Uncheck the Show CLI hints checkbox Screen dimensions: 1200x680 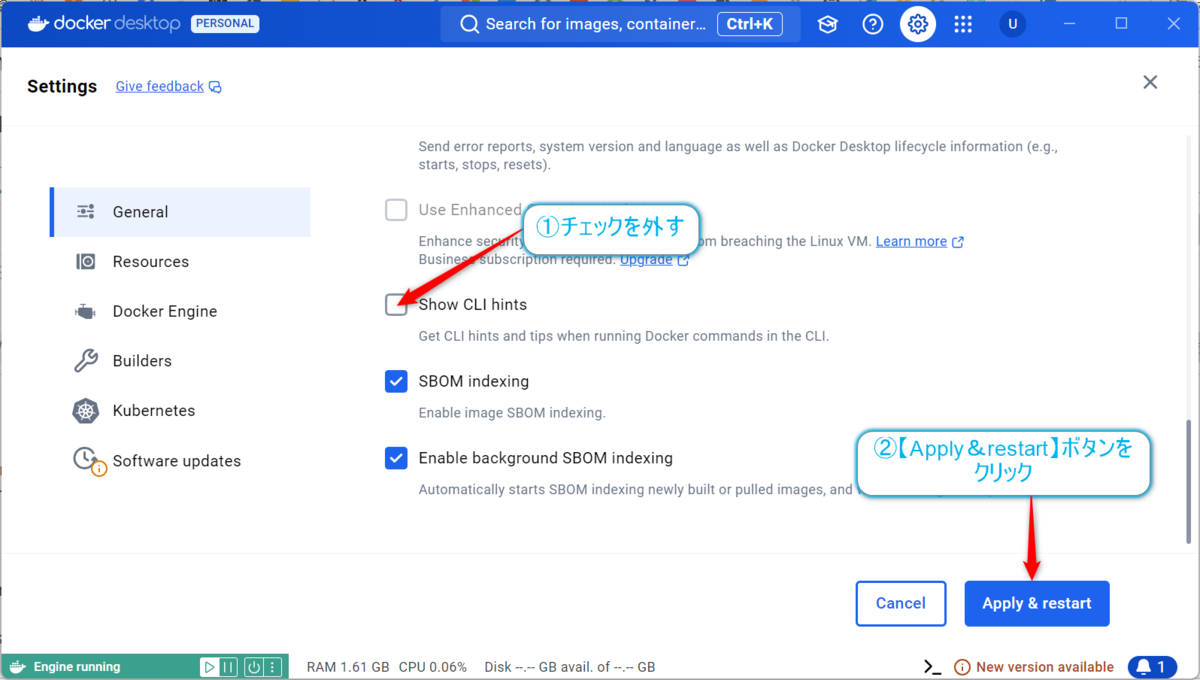(396, 304)
